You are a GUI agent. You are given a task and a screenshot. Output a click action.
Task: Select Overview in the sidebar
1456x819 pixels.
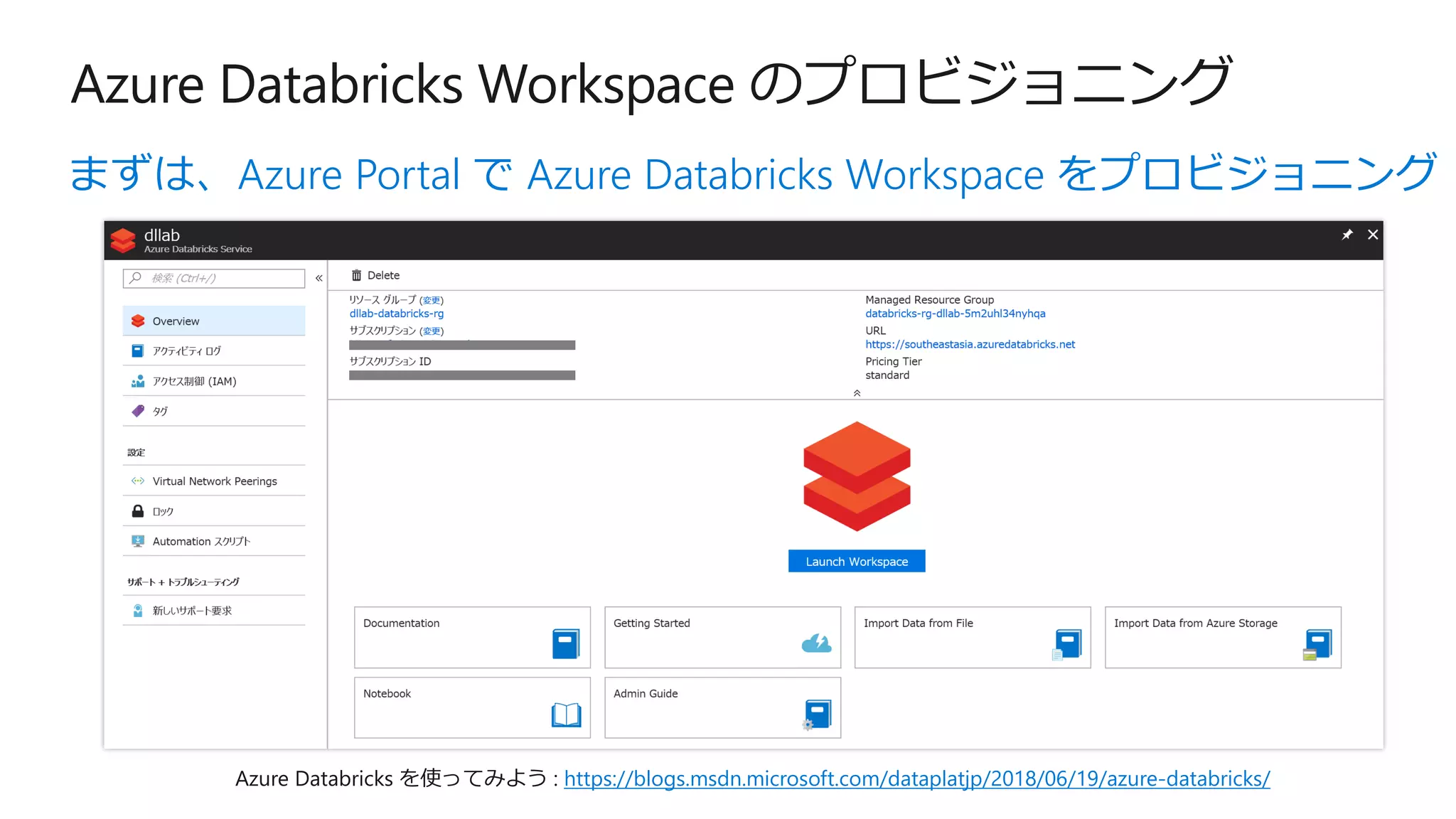(x=176, y=321)
